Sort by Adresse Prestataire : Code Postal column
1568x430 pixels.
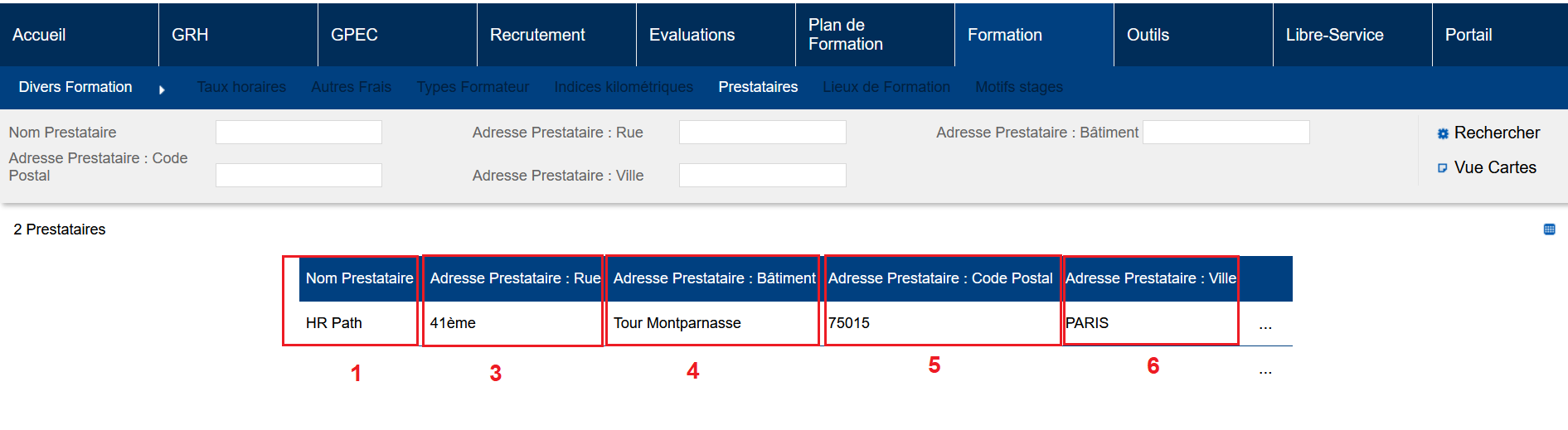click(x=940, y=278)
